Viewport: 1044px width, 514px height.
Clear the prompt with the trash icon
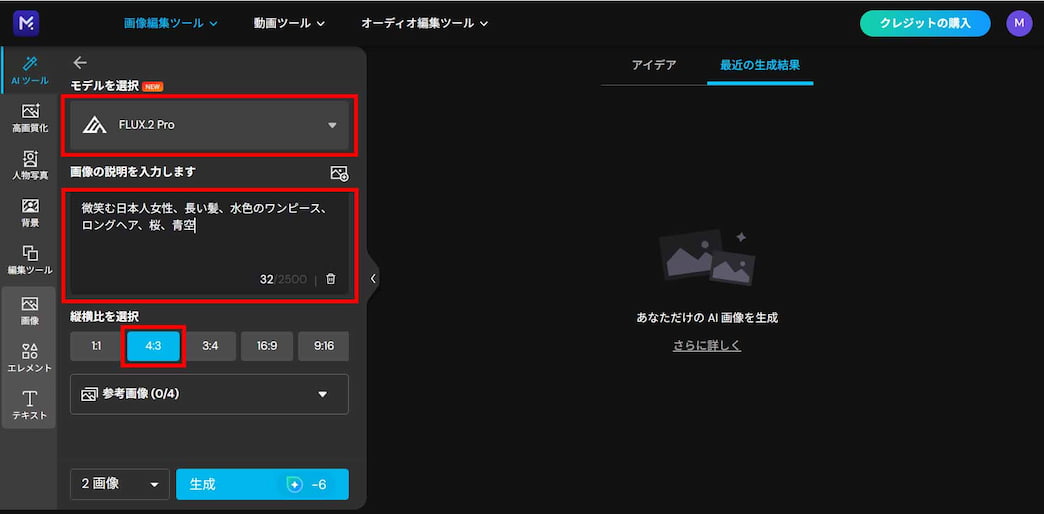(331, 279)
